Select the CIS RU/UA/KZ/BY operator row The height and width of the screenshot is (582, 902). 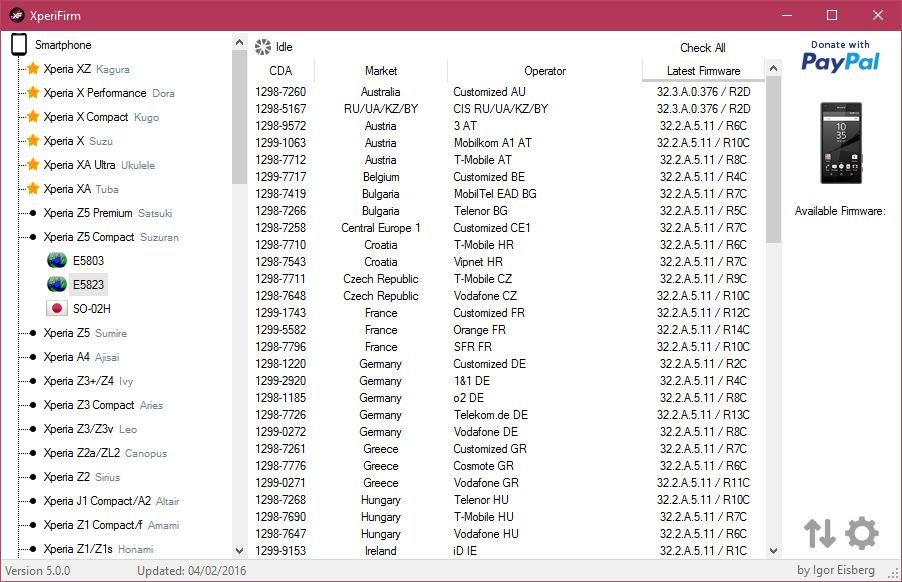coord(506,109)
